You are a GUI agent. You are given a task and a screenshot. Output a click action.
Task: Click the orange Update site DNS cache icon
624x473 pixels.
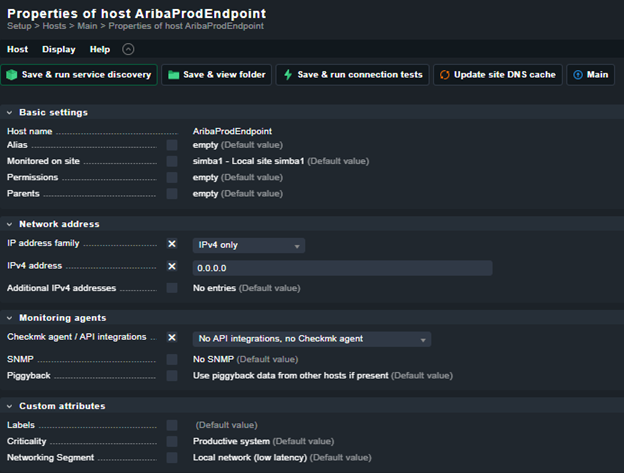(444, 75)
